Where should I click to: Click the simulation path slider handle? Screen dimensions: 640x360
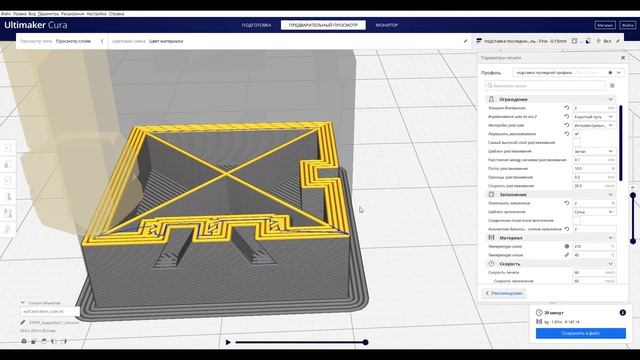[365, 342]
